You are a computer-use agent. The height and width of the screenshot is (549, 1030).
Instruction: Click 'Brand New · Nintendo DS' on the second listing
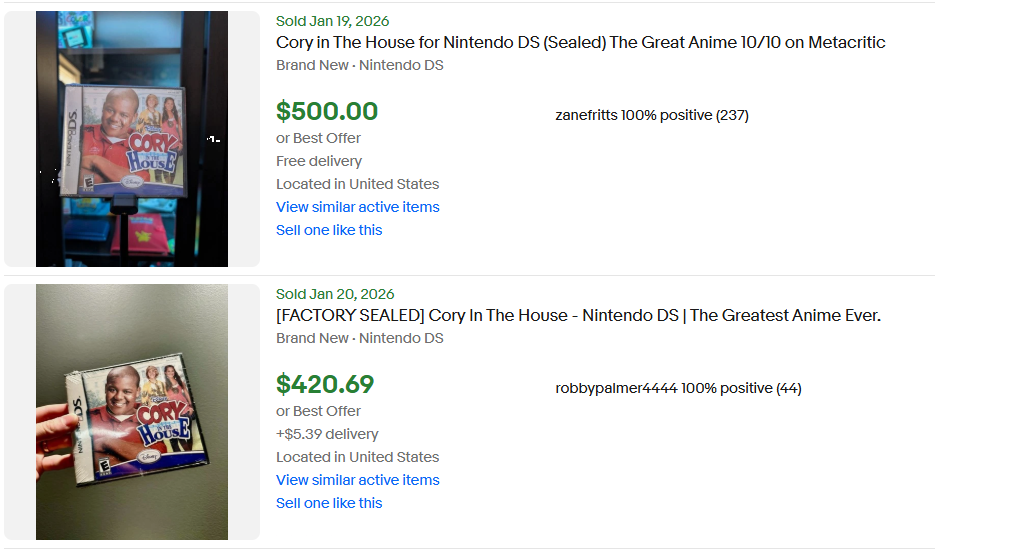359,338
